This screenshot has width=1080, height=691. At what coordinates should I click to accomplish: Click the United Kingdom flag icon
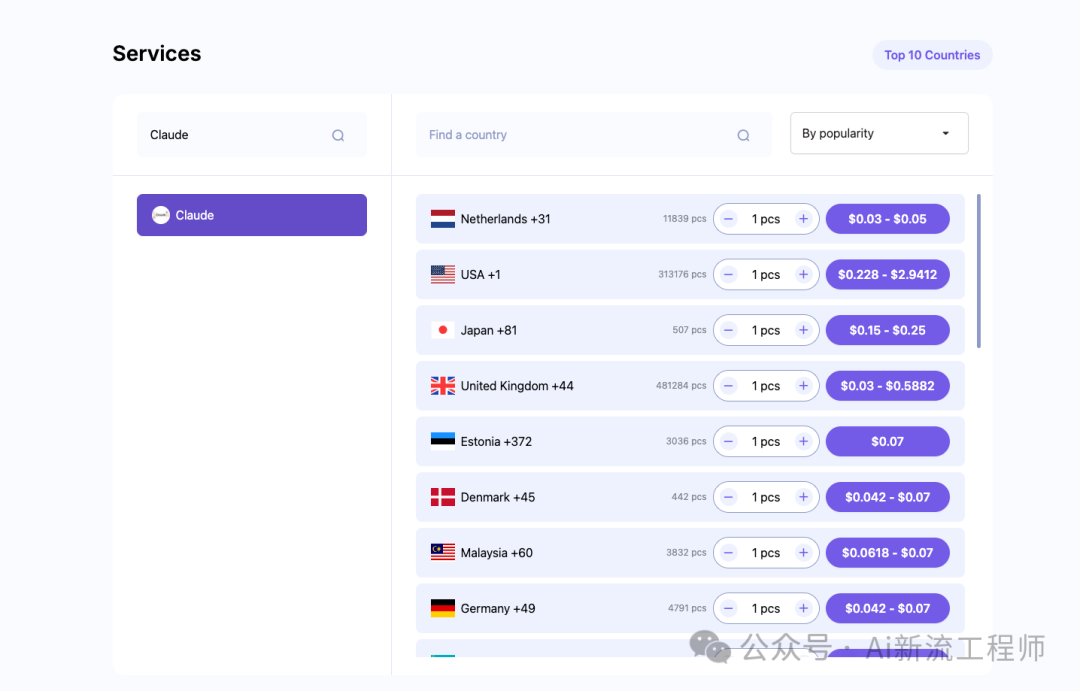[x=443, y=386]
